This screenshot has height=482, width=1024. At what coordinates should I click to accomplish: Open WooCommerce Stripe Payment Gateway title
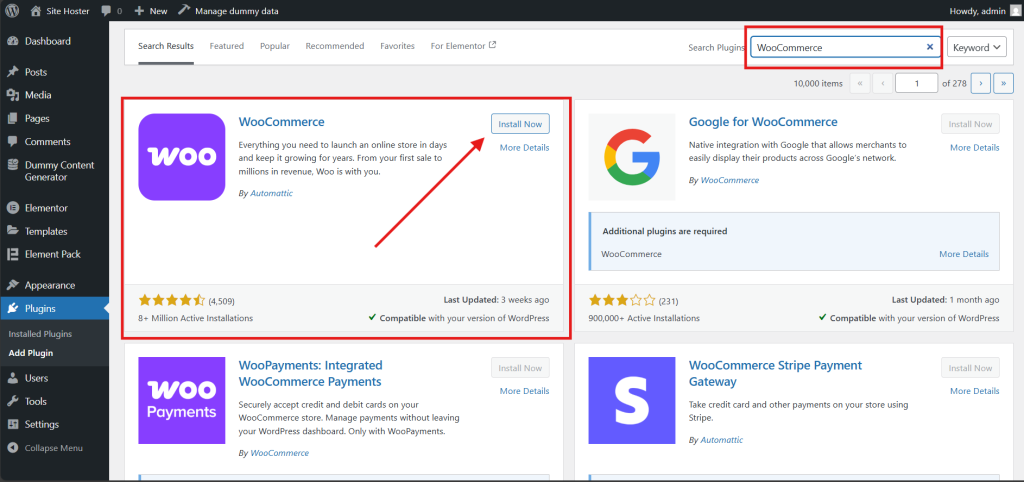point(775,374)
